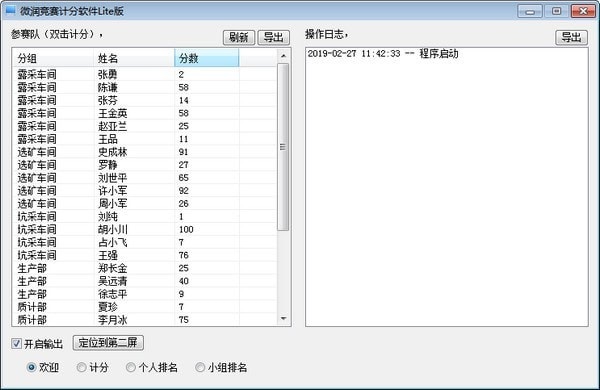Select the row for 刘世平

pos(145,178)
